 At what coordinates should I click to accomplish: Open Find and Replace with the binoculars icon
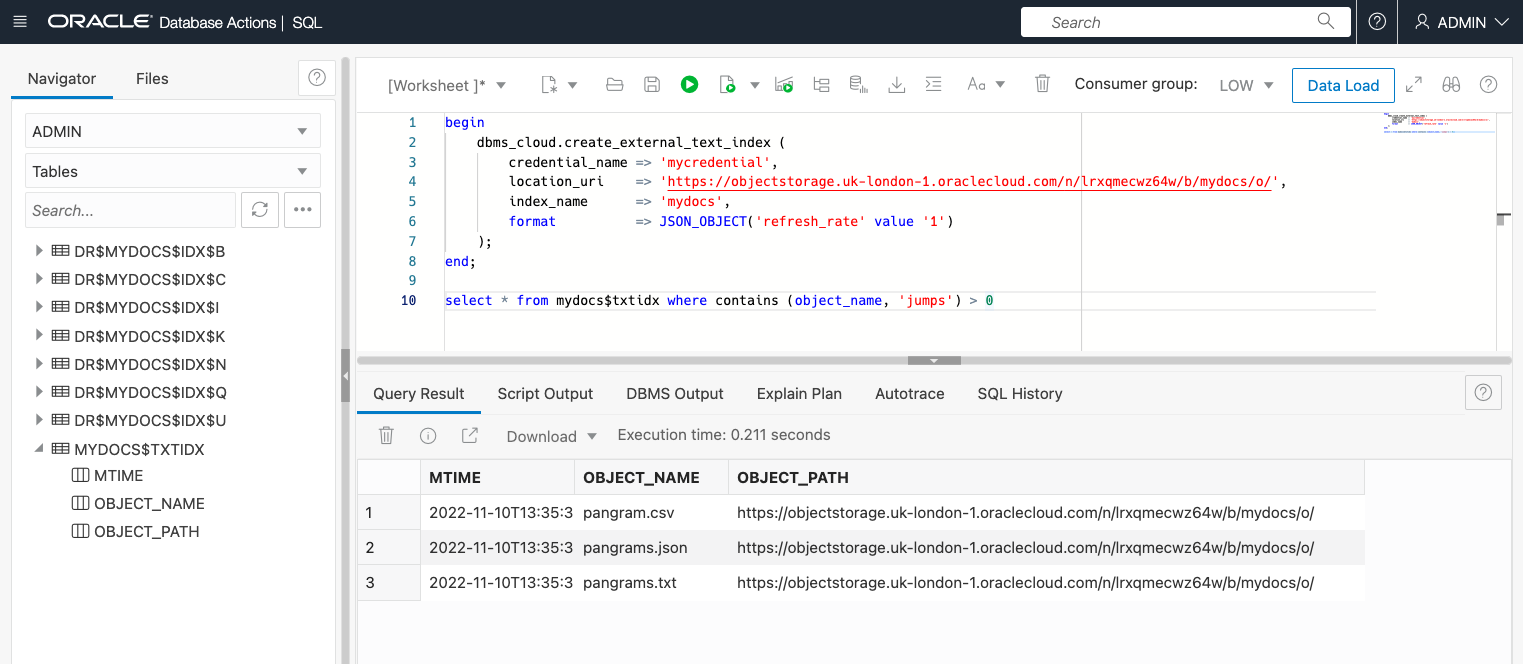1451,84
